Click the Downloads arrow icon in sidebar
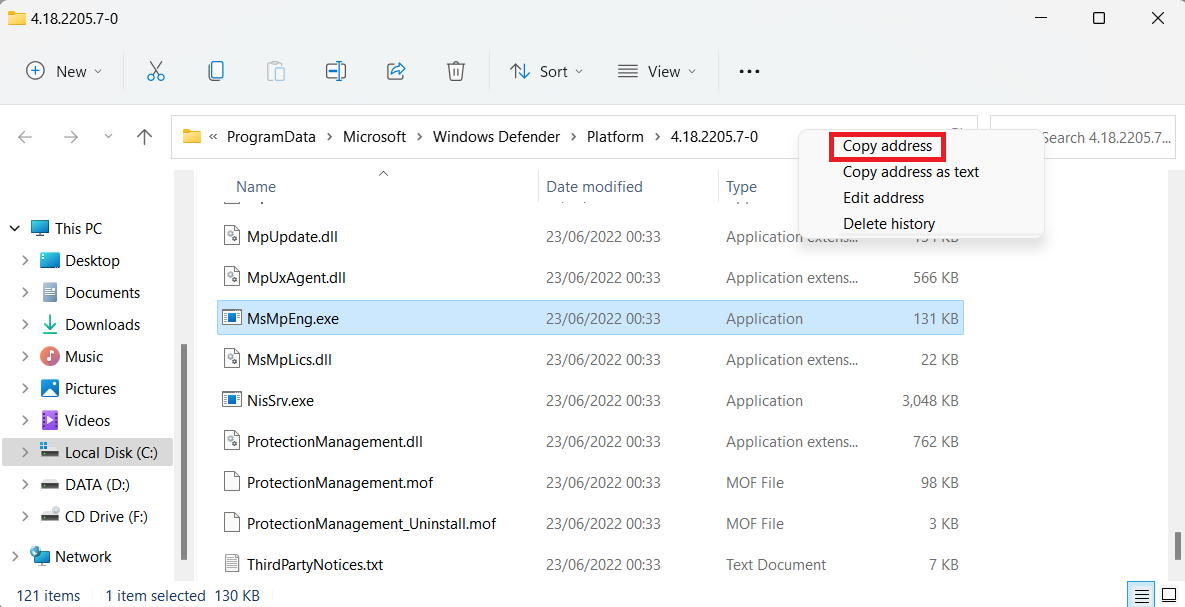The image size is (1185, 607). coord(50,324)
